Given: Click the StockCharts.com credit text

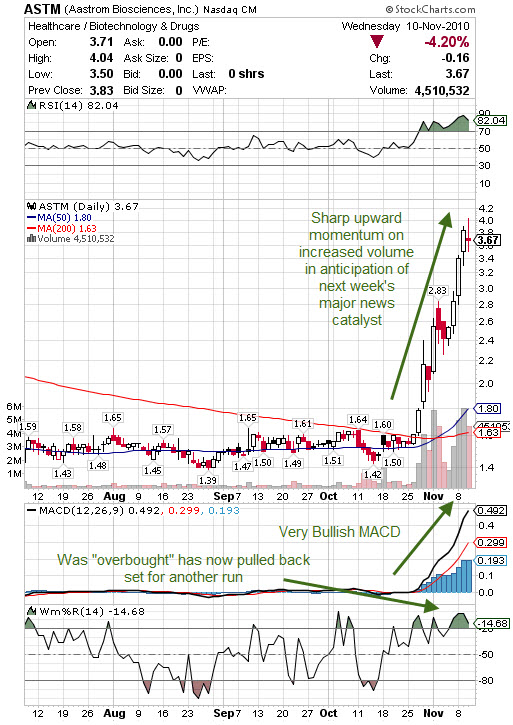Looking at the screenshot, I should pos(431,9).
